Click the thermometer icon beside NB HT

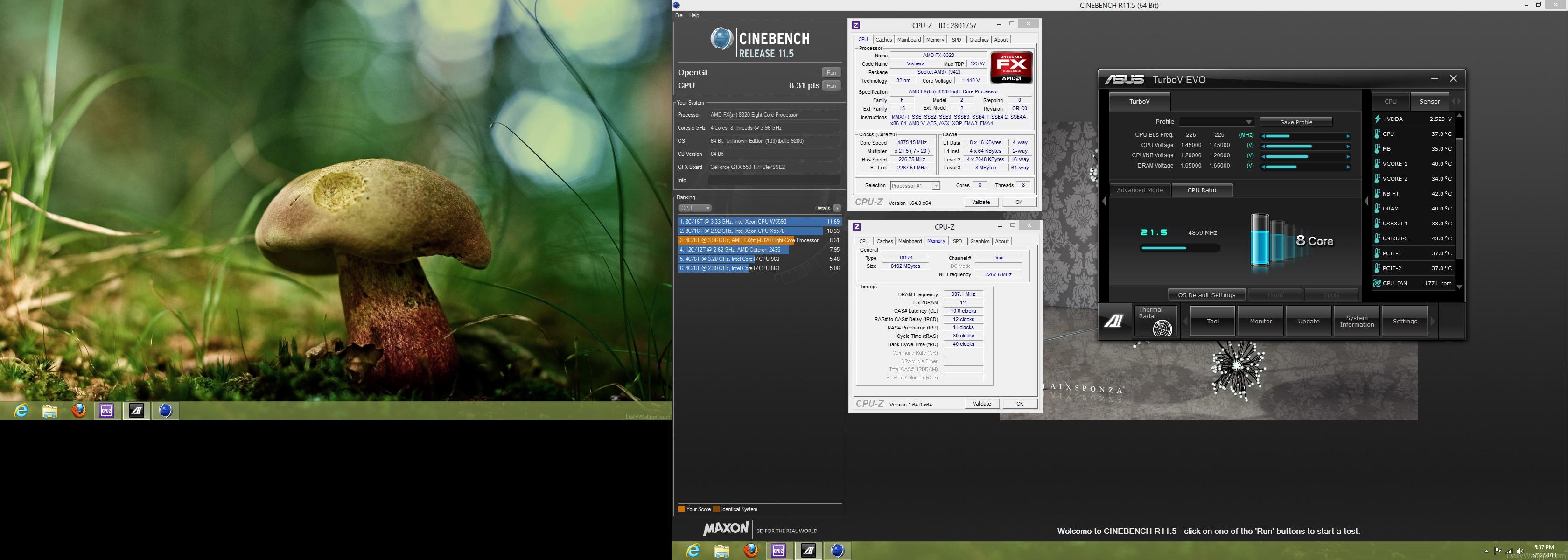point(1377,194)
